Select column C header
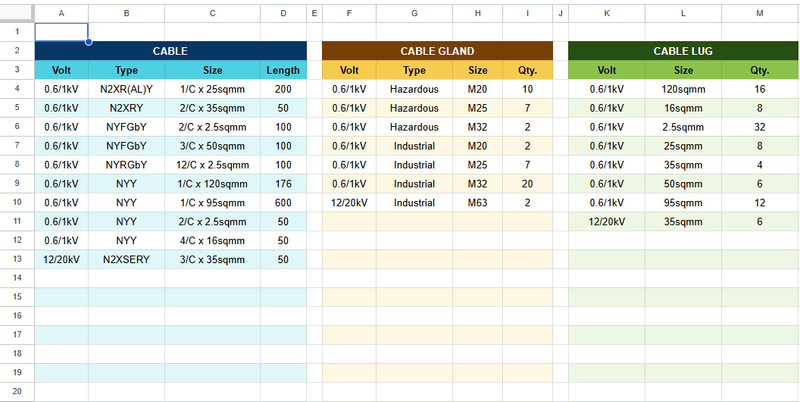This screenshot has height=402, width=800. click(212, 14)
